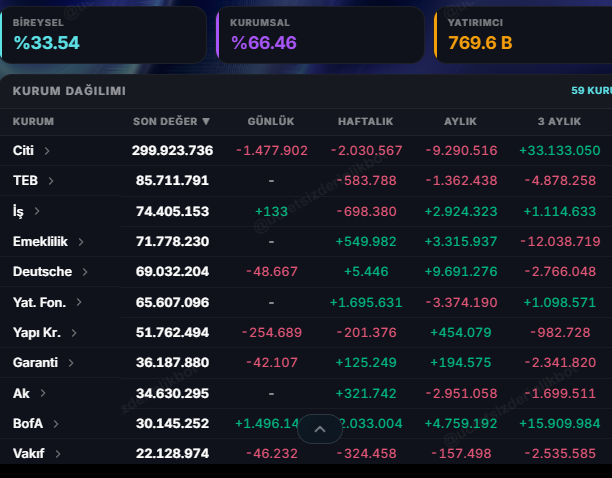Click Yapı Kr. monthly change +454.079
The height and width of the screenshot is (478, 612).
(x=461, y=332)
